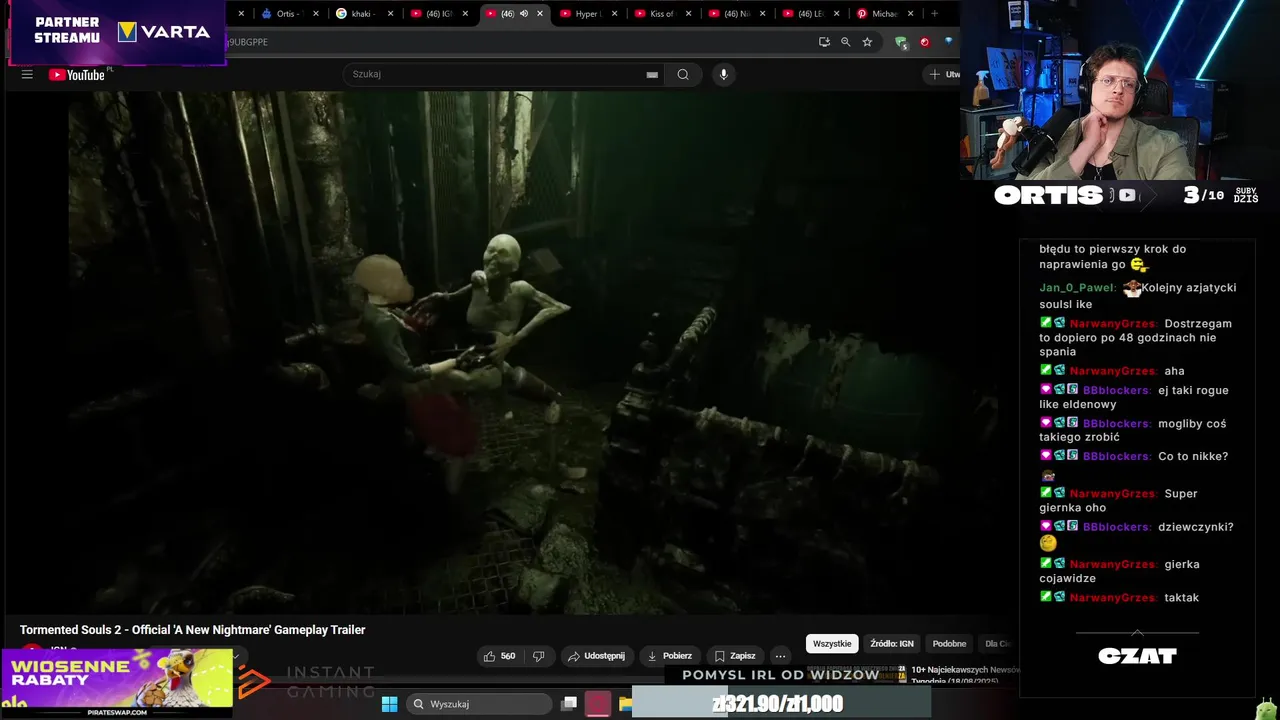The width and height of the screenshot is (1280, 720).
Task: Close the khaki Google tab
Action: (x=391, y=14)
